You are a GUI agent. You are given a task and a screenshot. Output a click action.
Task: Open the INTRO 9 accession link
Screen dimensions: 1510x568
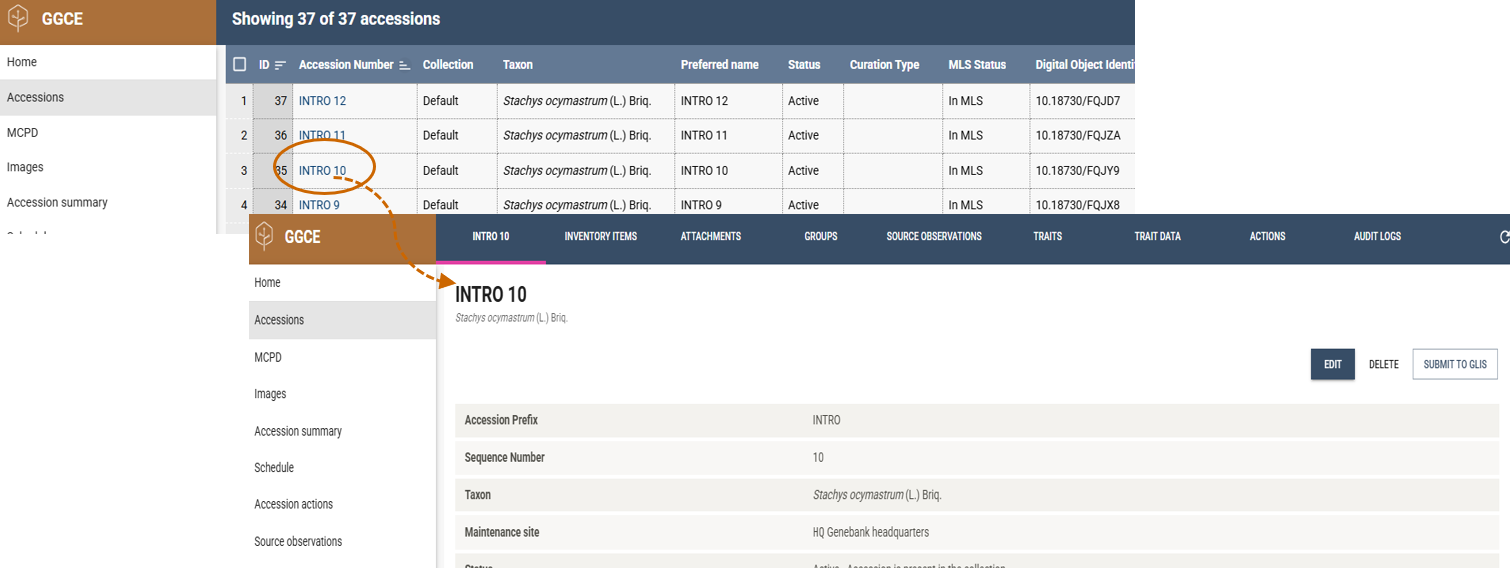pyautogui.click(x=319, y=205)
